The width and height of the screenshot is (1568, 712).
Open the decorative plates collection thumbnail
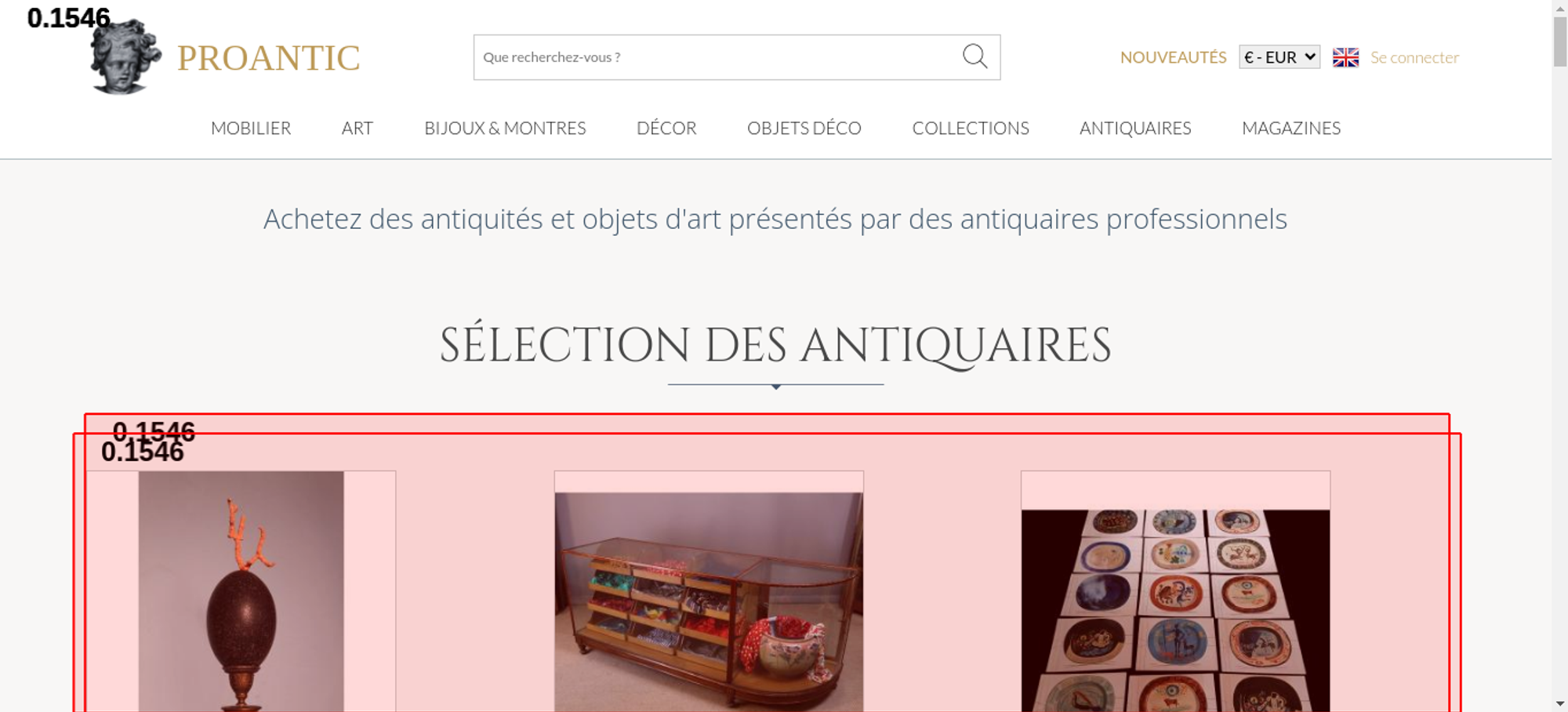point(1175,611)
